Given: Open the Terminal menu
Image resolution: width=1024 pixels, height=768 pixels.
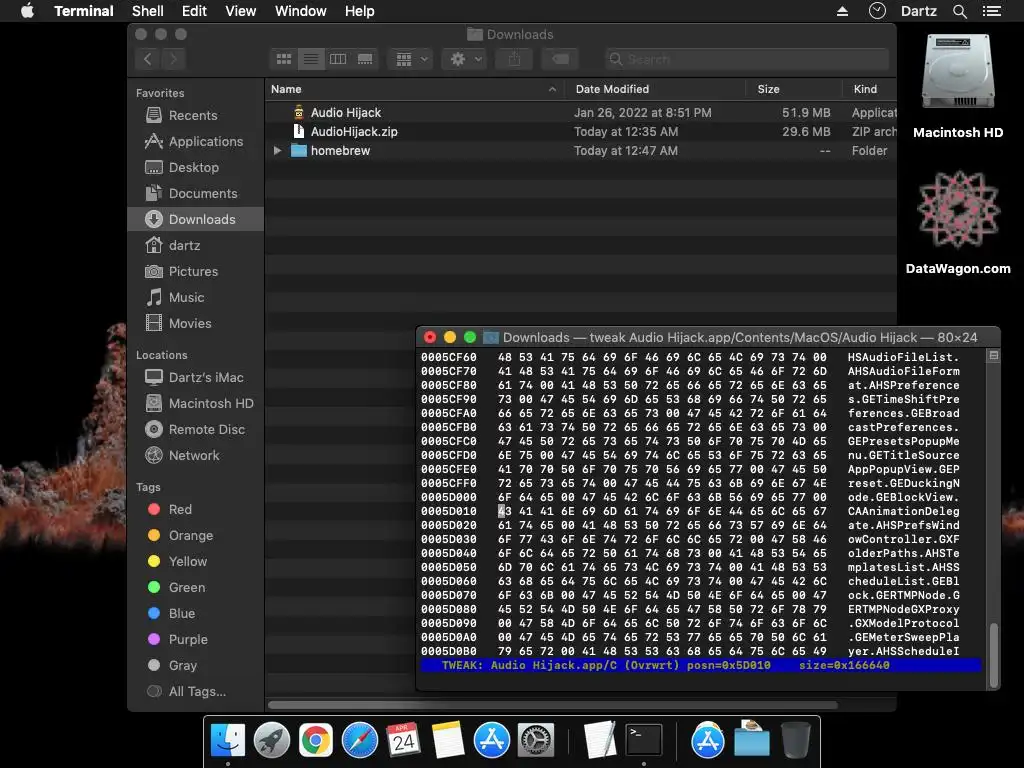Looking at the screenshot, I should click(84, 11).
